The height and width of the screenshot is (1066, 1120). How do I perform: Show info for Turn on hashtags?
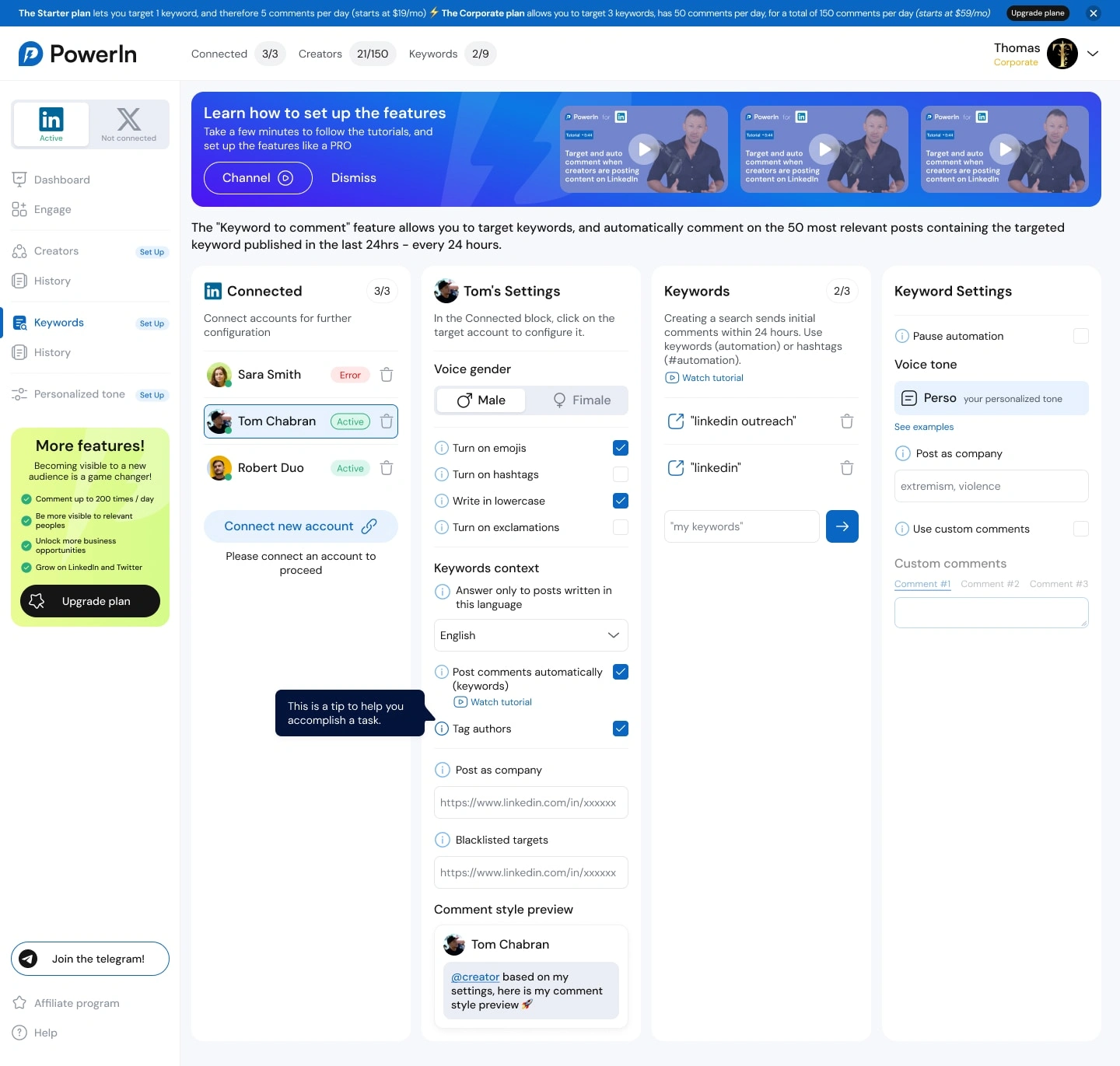point(442,474)
